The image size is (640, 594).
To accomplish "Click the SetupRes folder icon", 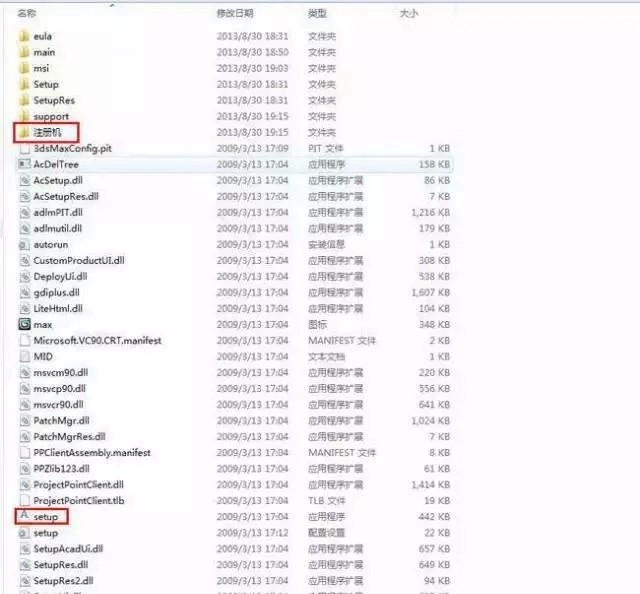I will [24, 100].
